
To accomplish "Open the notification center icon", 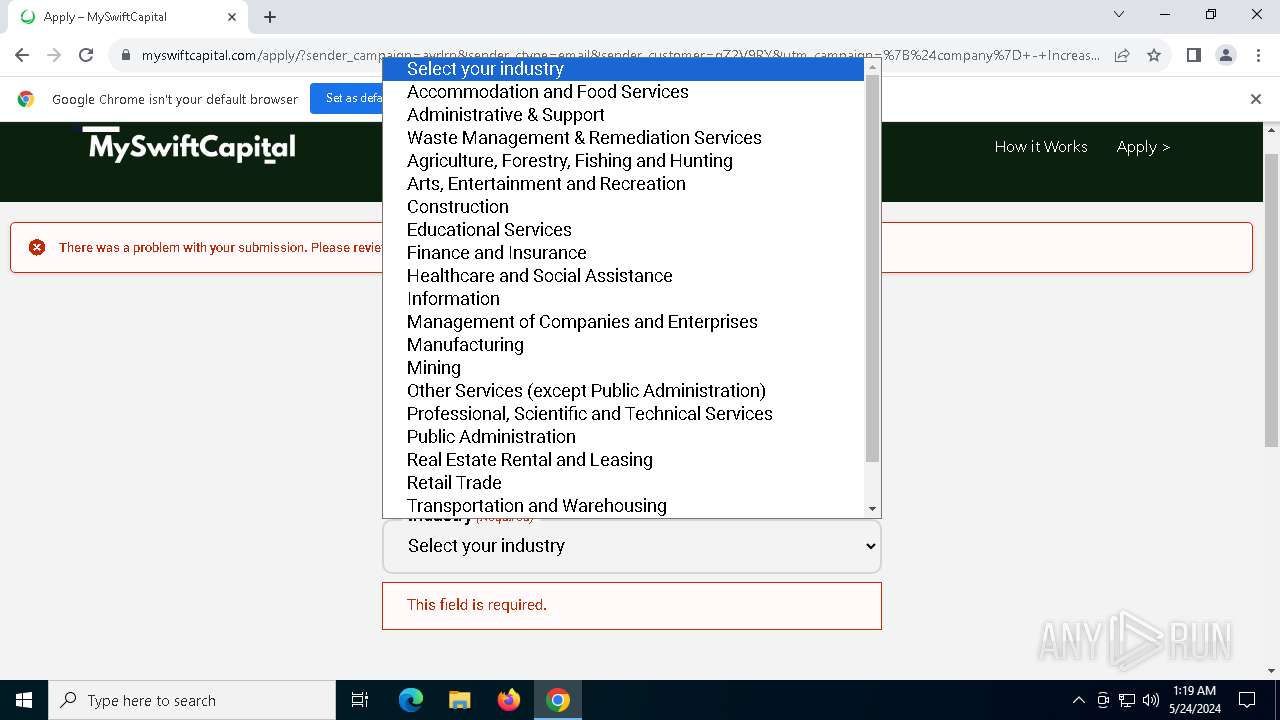I will tap(1247, 700).
